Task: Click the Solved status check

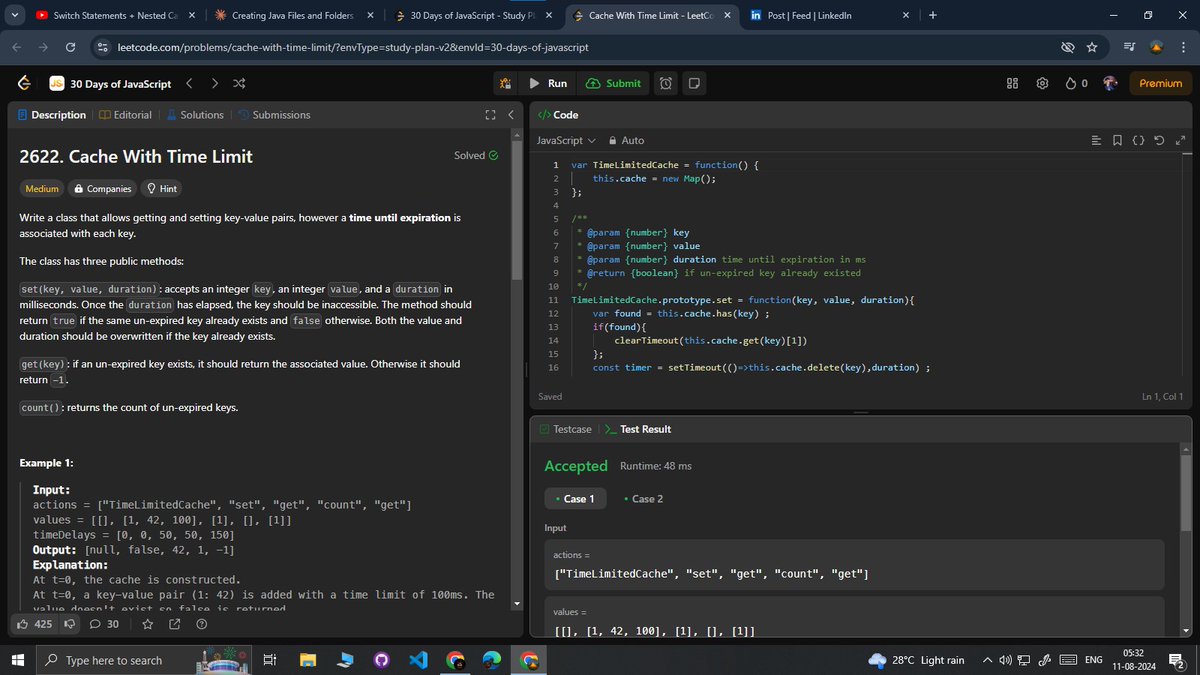Action: [475, 155]
